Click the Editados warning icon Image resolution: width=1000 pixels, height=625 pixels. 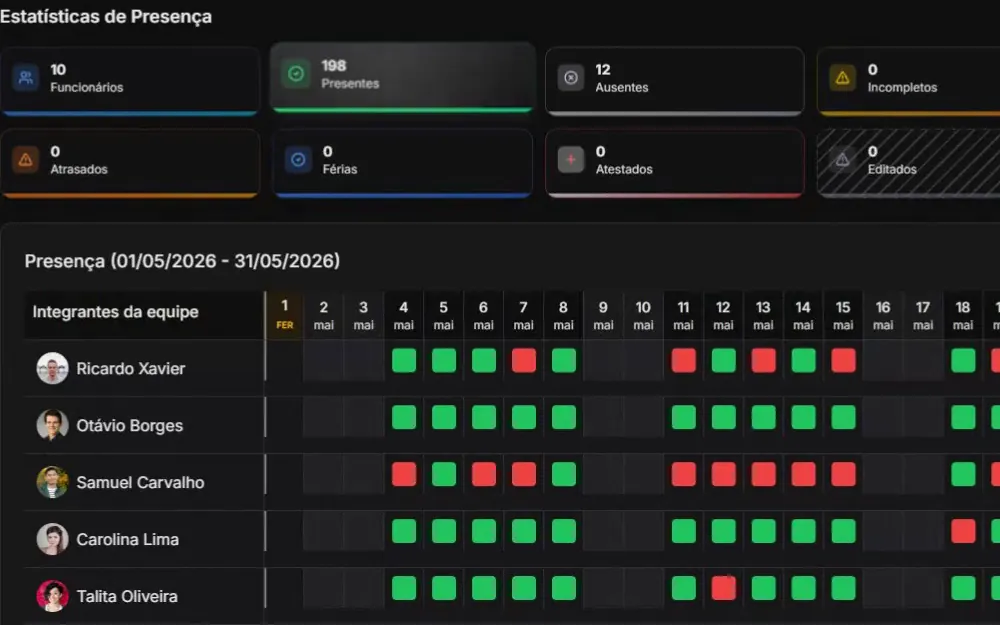click(842, 159)
